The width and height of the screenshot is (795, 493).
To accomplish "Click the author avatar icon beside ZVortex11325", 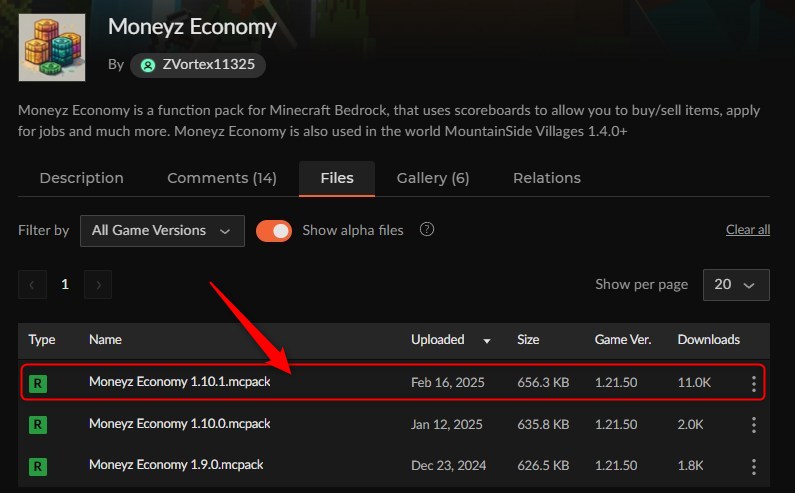I will (148, 65).
